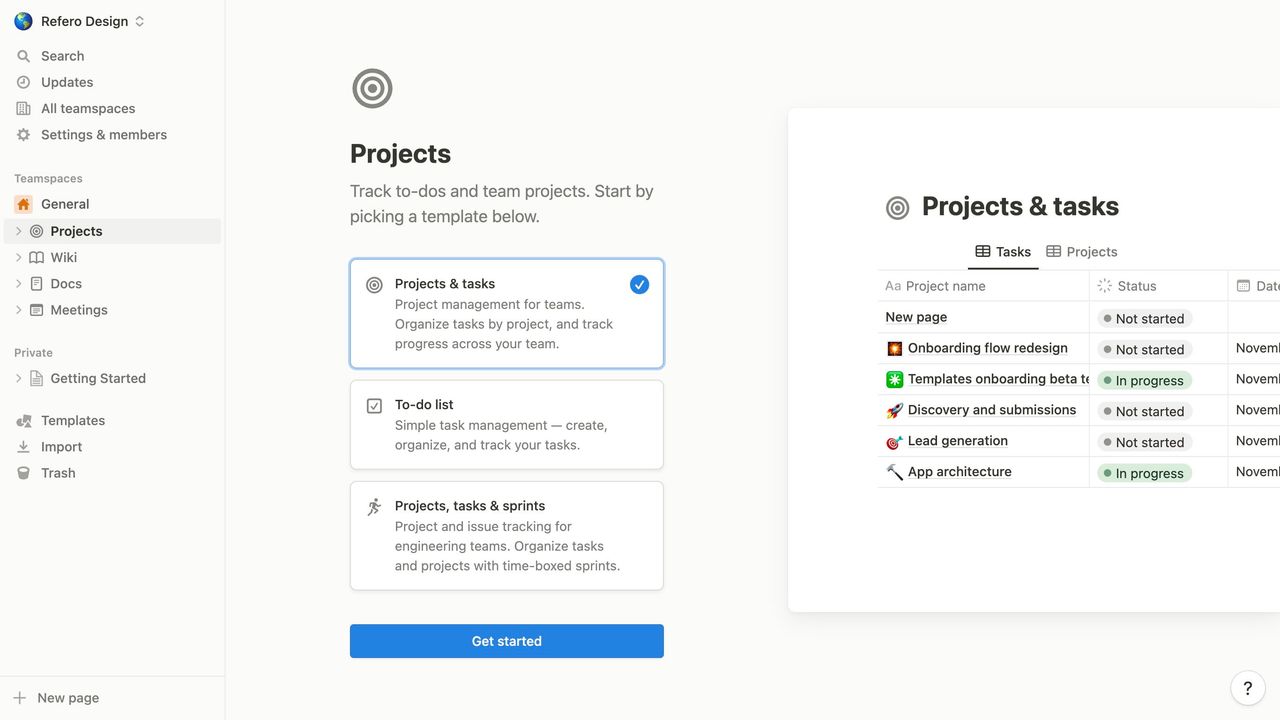Select the Projects & tasks template
Screen dimensions: 1280x720
click(506, 312)
